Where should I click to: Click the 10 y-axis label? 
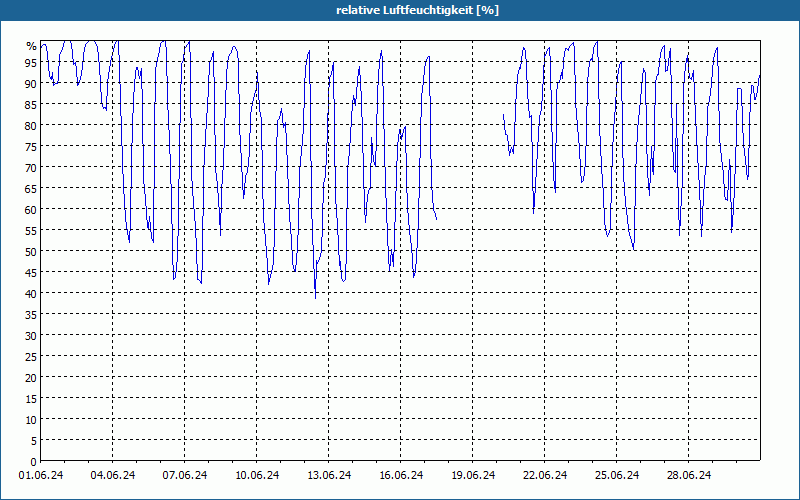pos(31,419)
